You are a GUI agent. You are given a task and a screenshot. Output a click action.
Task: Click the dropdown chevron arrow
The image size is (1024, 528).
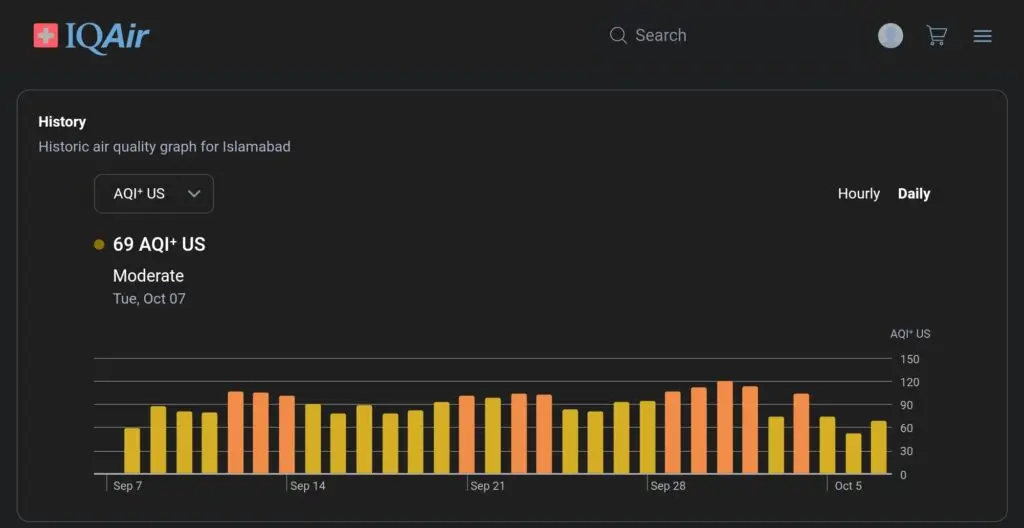(x=194, y=194)
